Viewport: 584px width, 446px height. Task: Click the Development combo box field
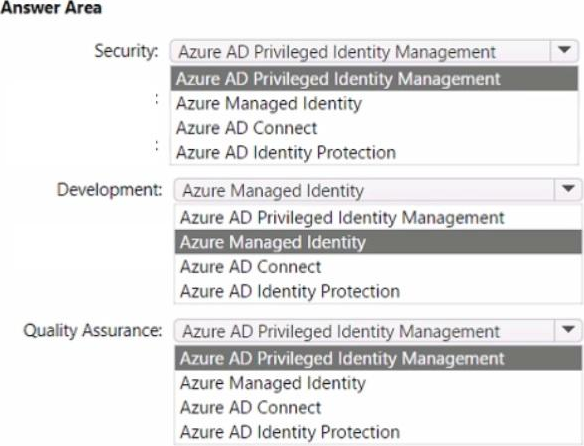[x=378, y=190]
